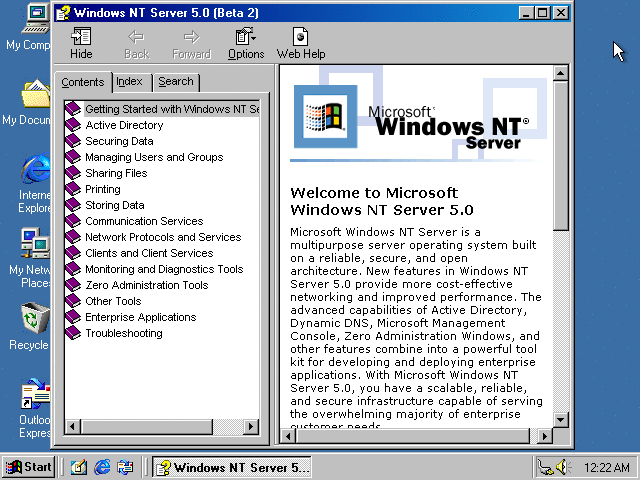The width and height of the screenshot is (640, 480).
Task: Select the Storing Data topic
Action: click(x=115, y=205)
